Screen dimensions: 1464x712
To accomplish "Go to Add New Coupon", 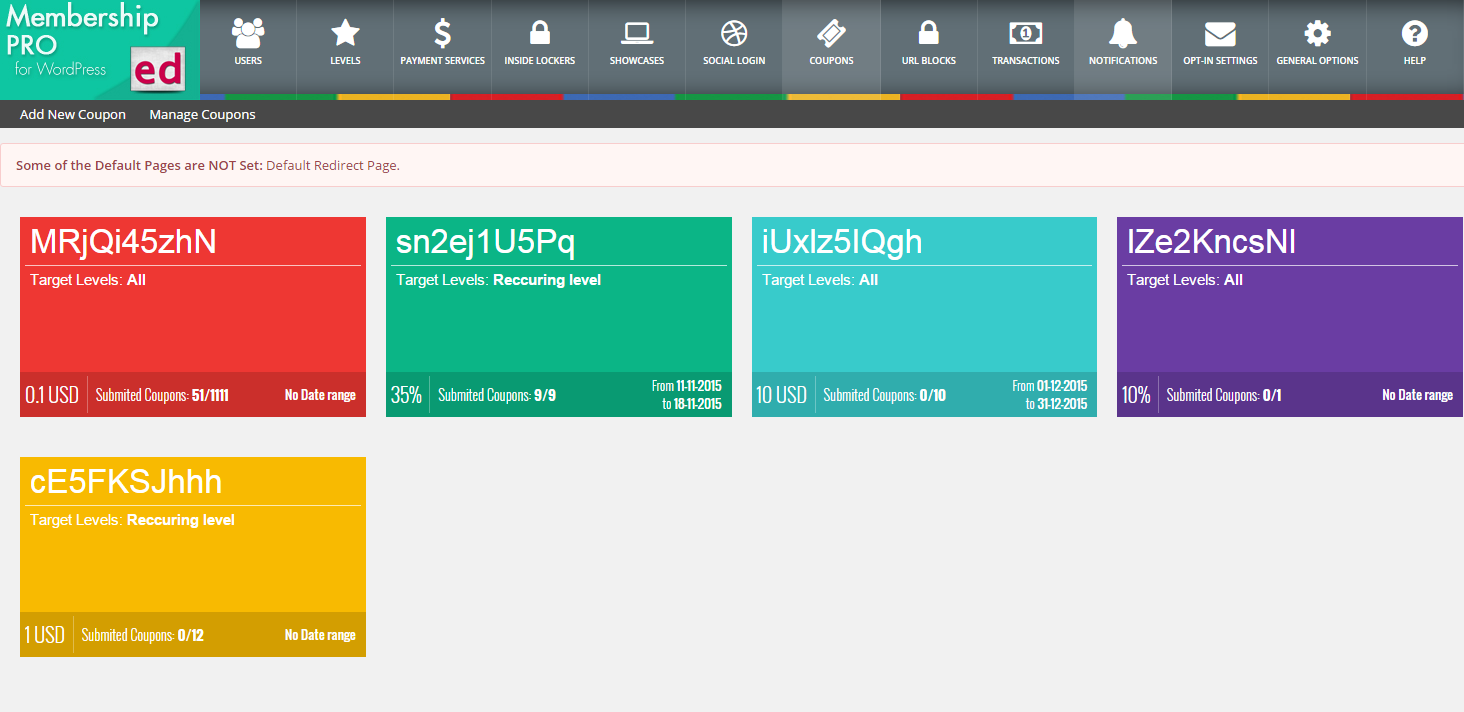I will tap(73, 114).
